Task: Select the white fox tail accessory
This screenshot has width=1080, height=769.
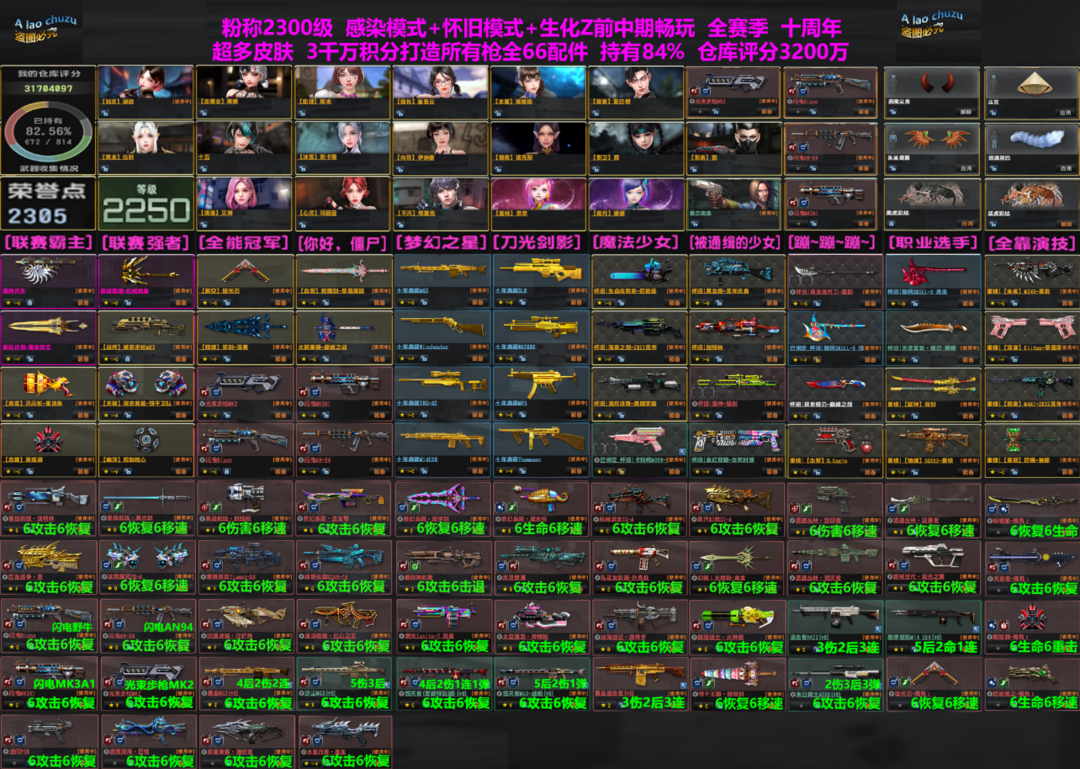Action: coord(1031,147)
